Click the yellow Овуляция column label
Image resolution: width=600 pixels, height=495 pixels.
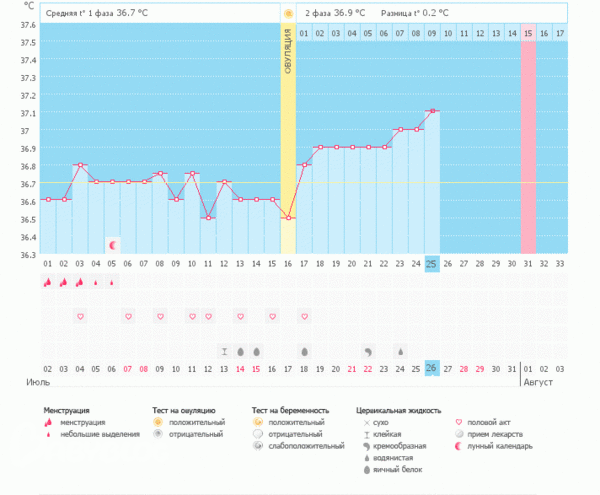(x=288, y=50)
